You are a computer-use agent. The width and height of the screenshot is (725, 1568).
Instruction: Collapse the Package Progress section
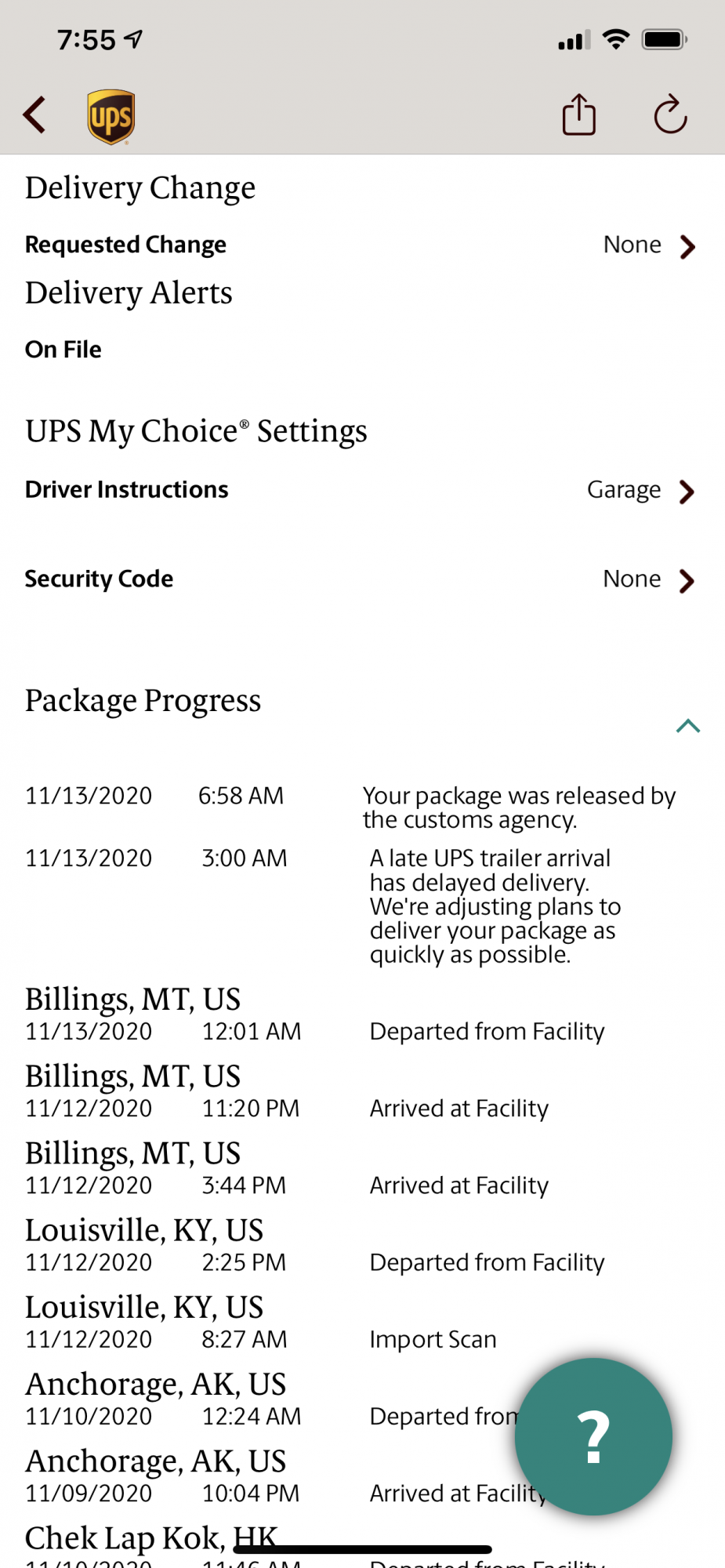687,726
